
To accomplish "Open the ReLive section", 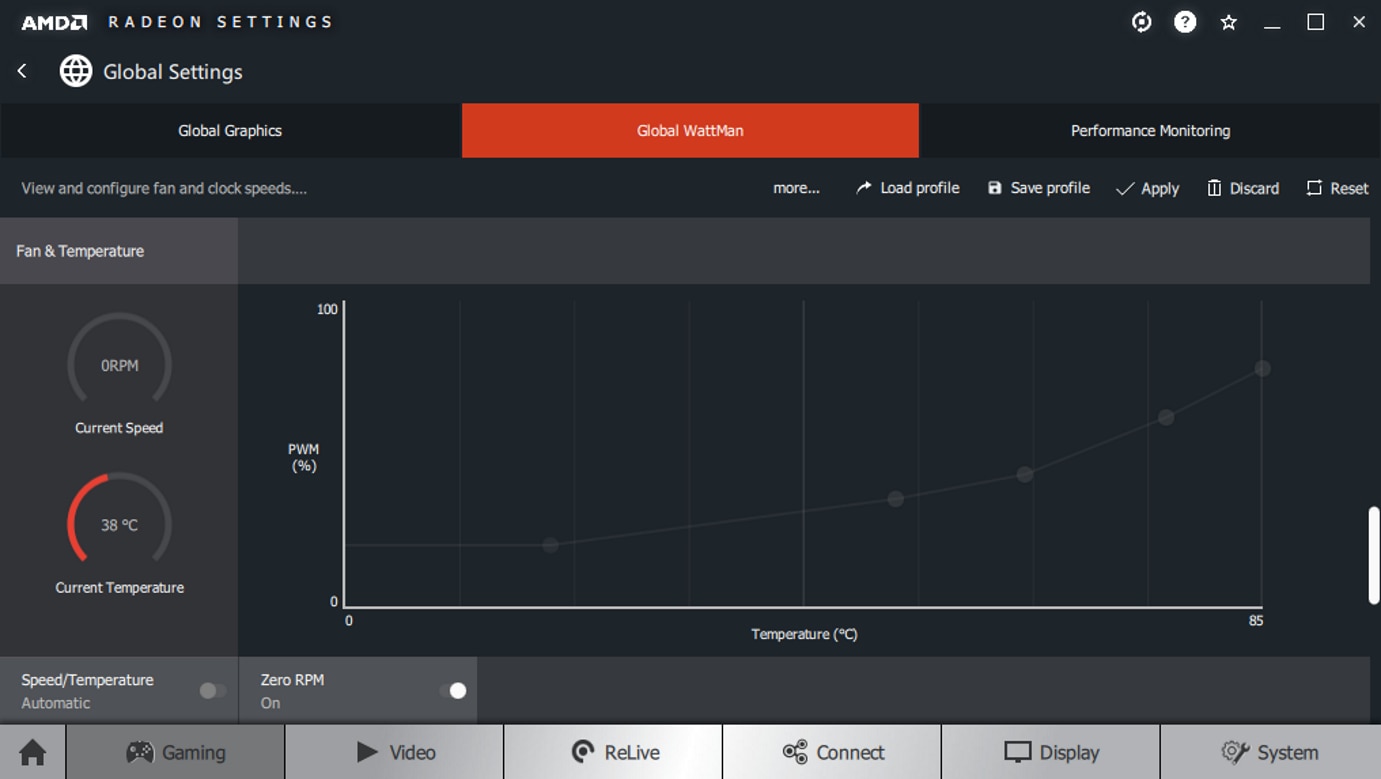I will click(613, 752).
